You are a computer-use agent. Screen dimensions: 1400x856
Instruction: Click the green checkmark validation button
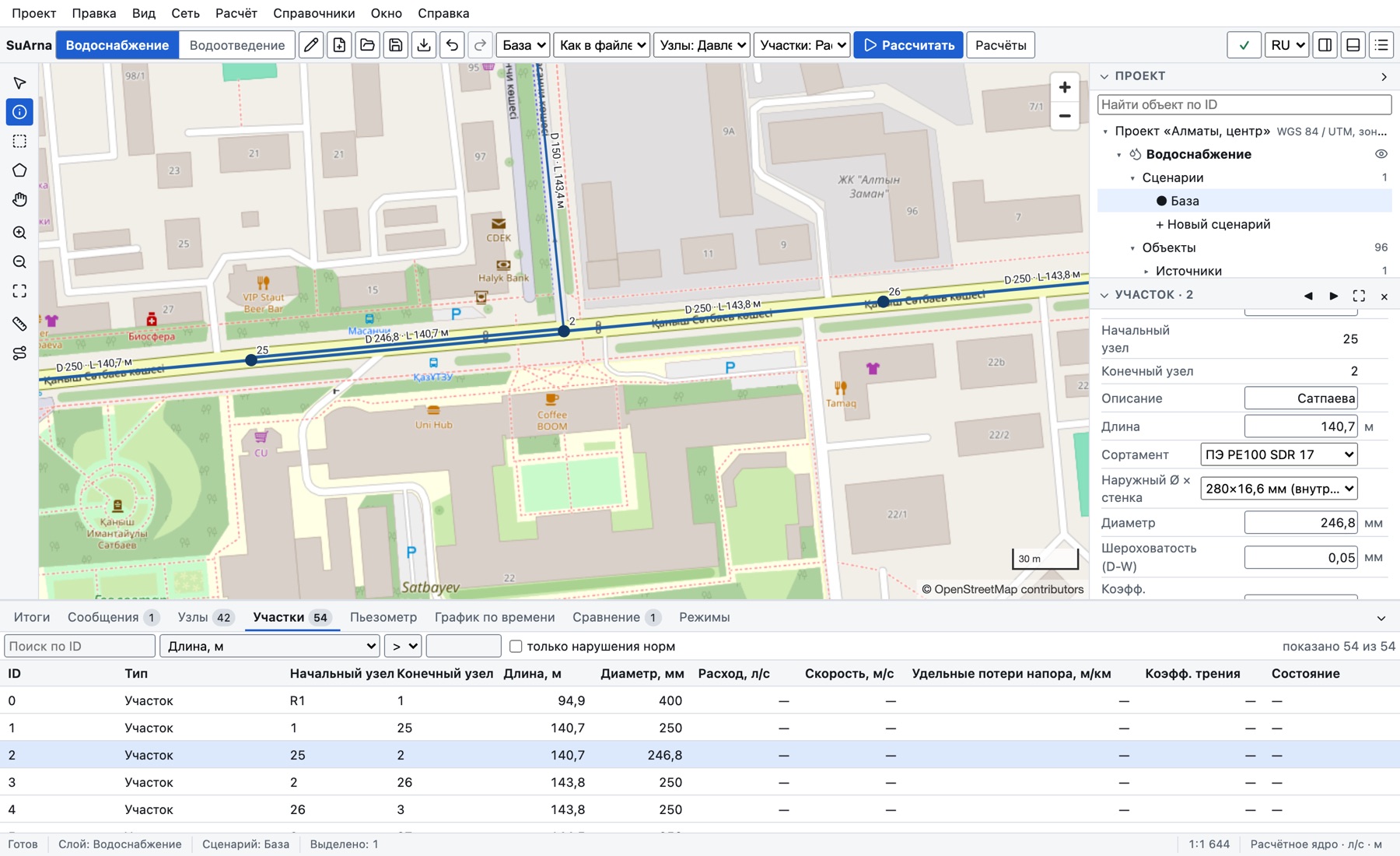coord(1244,45)
